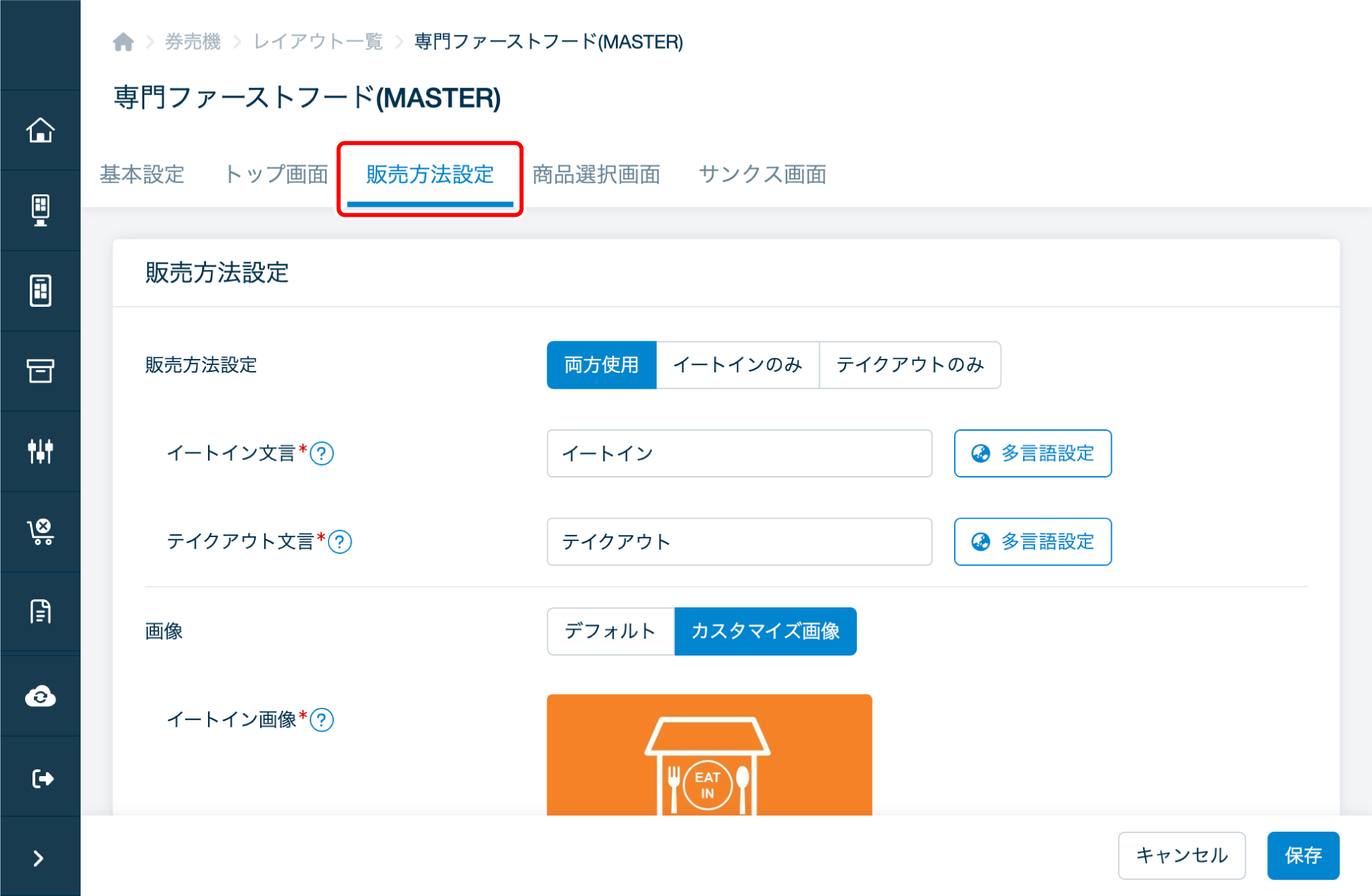The width and height of the screenshot is (1372, 896).
Task: Click the 保存 button
Action: 1303,855
